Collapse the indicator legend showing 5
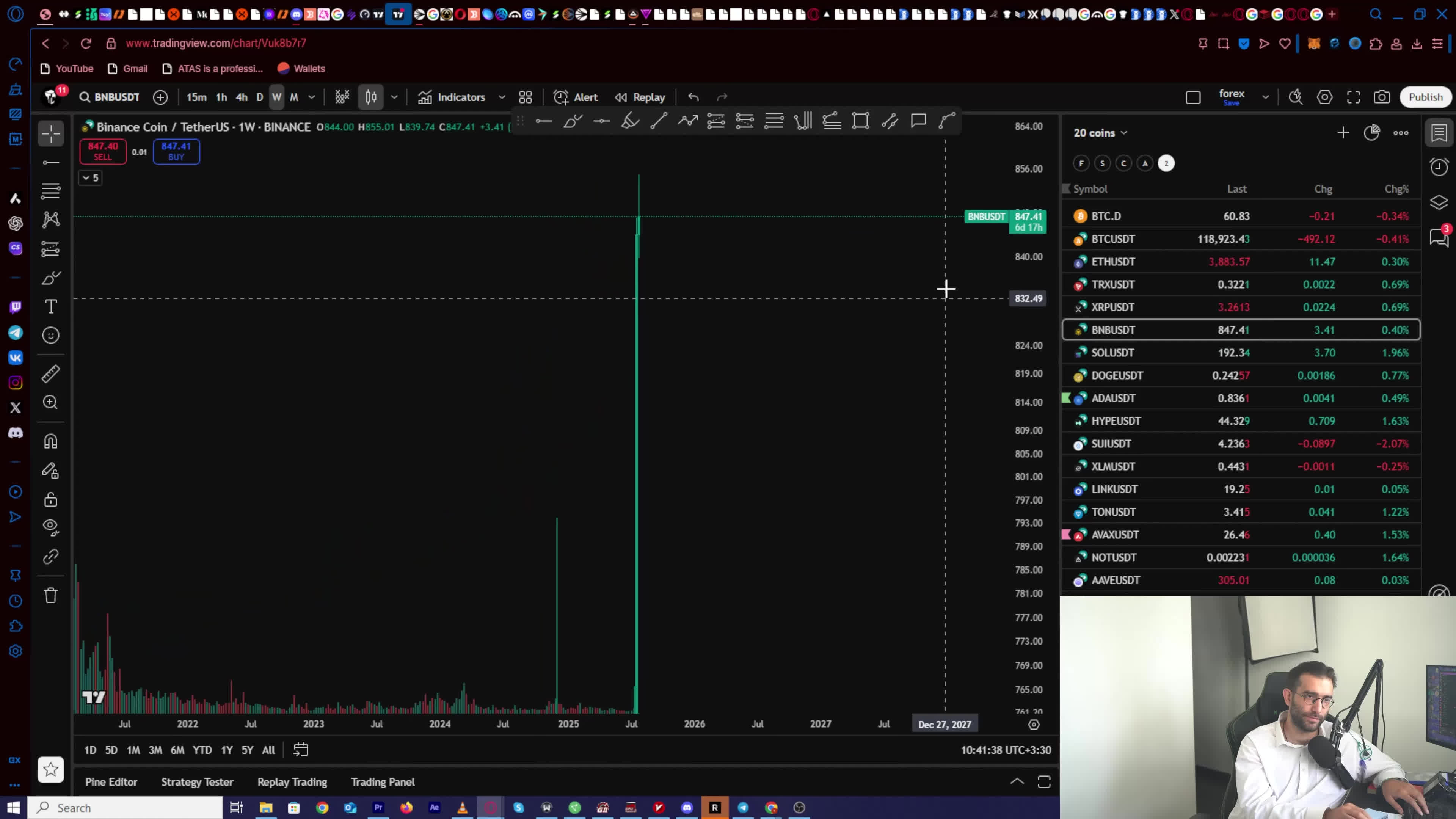Screen dimensions: 1456x819 coord(91,177)
